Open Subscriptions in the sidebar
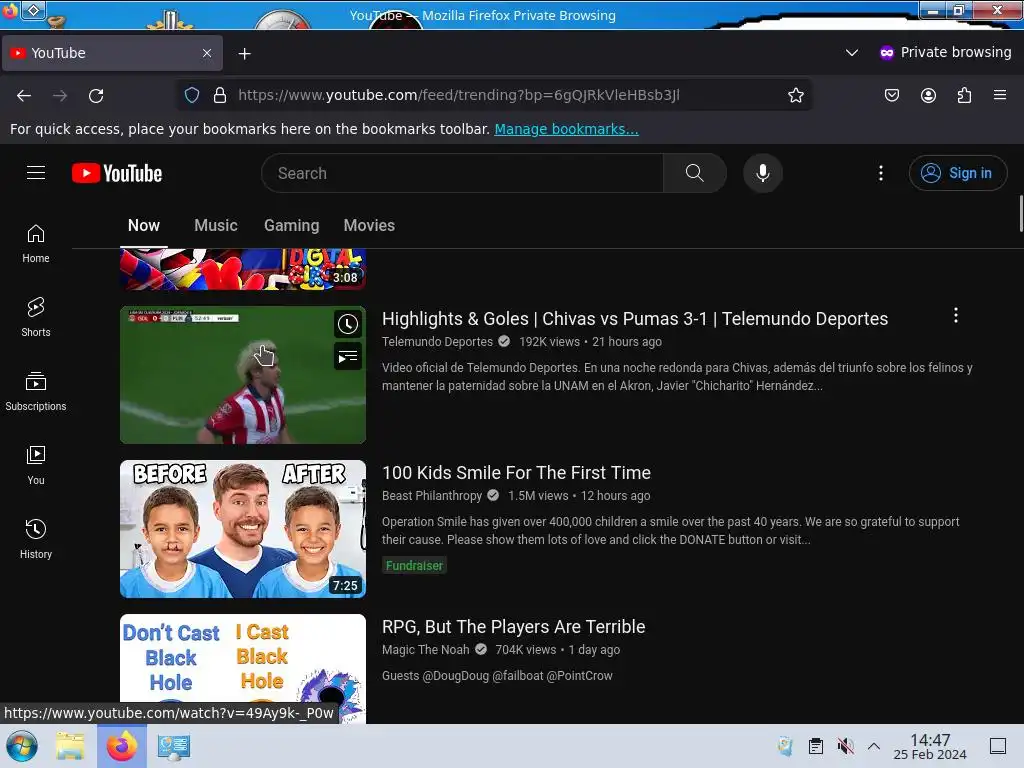1024x768 pixels. pos(36,391)
